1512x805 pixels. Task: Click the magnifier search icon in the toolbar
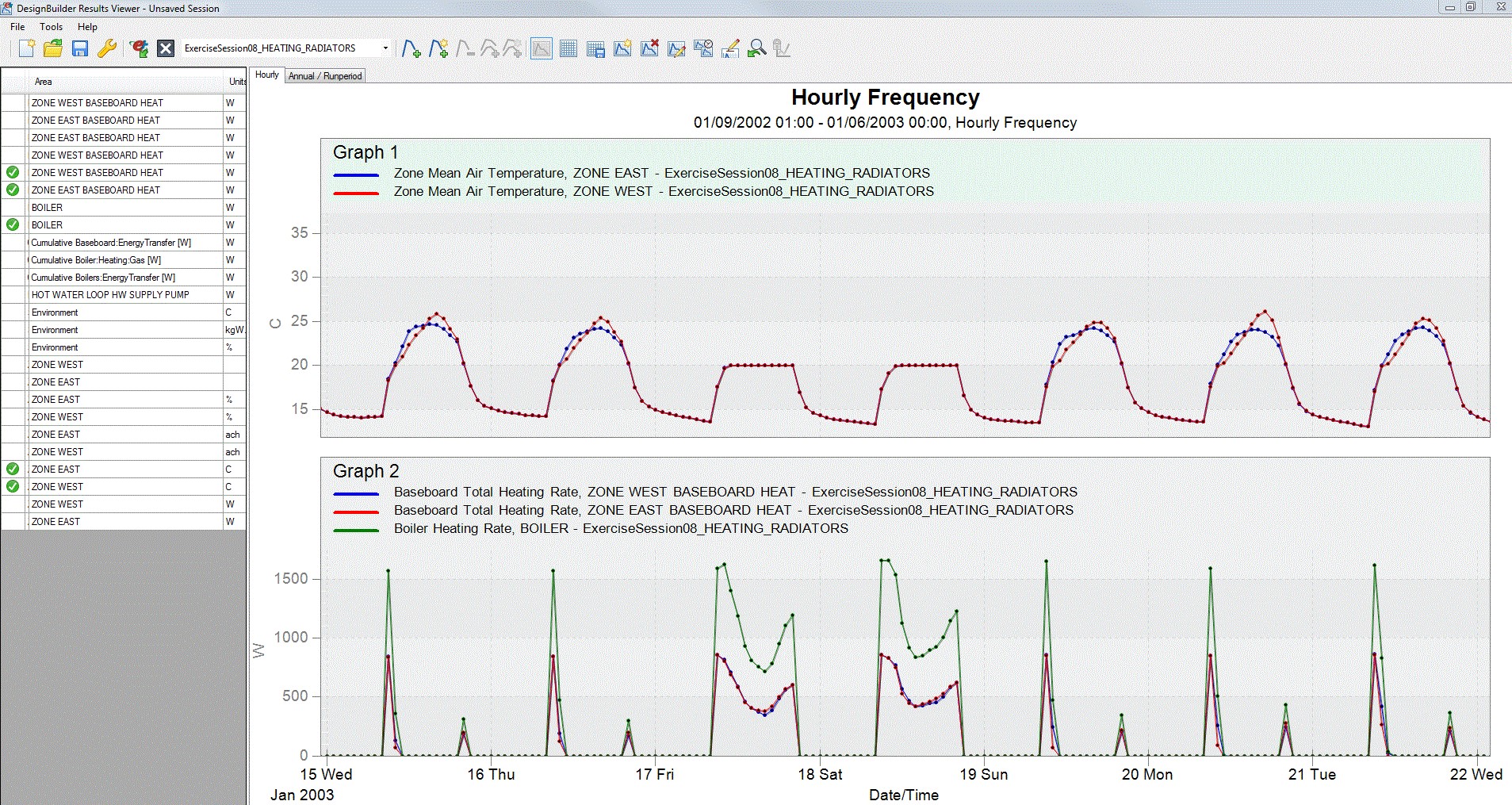(757, 48)
